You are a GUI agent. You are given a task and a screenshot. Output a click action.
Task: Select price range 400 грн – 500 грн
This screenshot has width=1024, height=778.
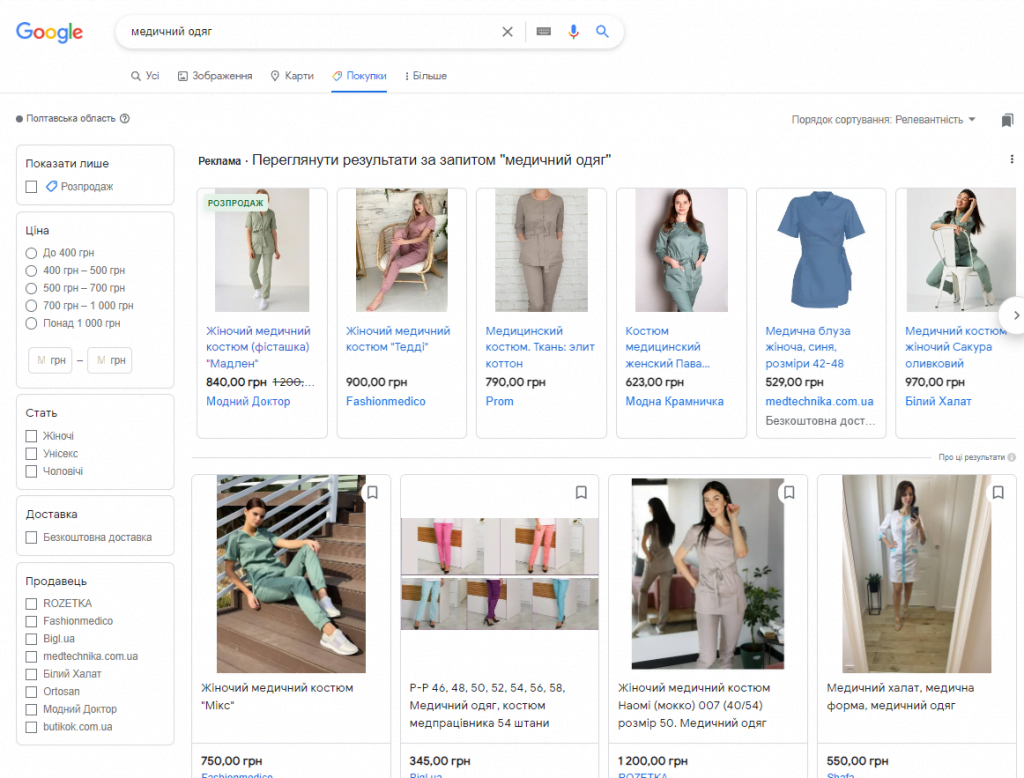pyautogui.click(x=31, y=270)
